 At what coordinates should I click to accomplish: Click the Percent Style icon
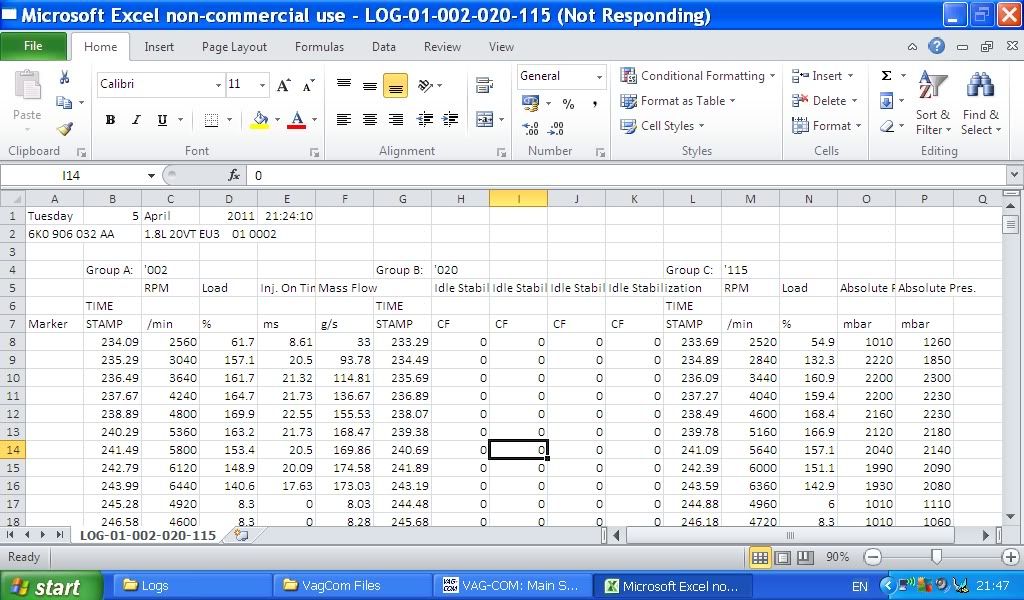[x=568, y=103]
